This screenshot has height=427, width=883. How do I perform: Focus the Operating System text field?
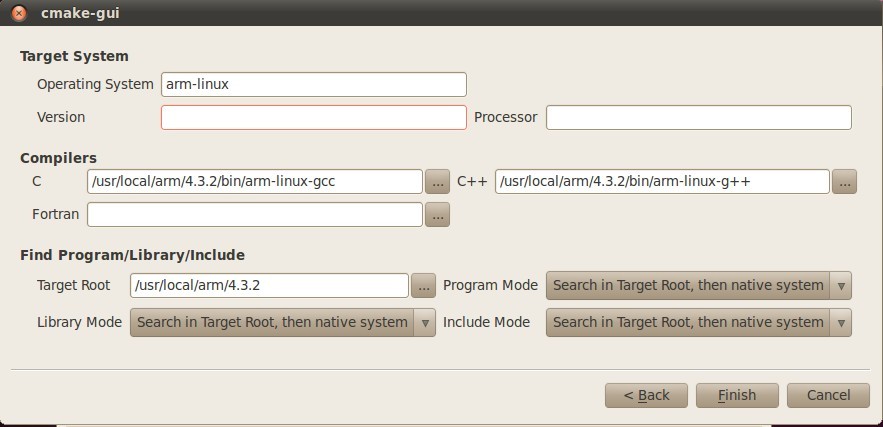click(314, 84)
